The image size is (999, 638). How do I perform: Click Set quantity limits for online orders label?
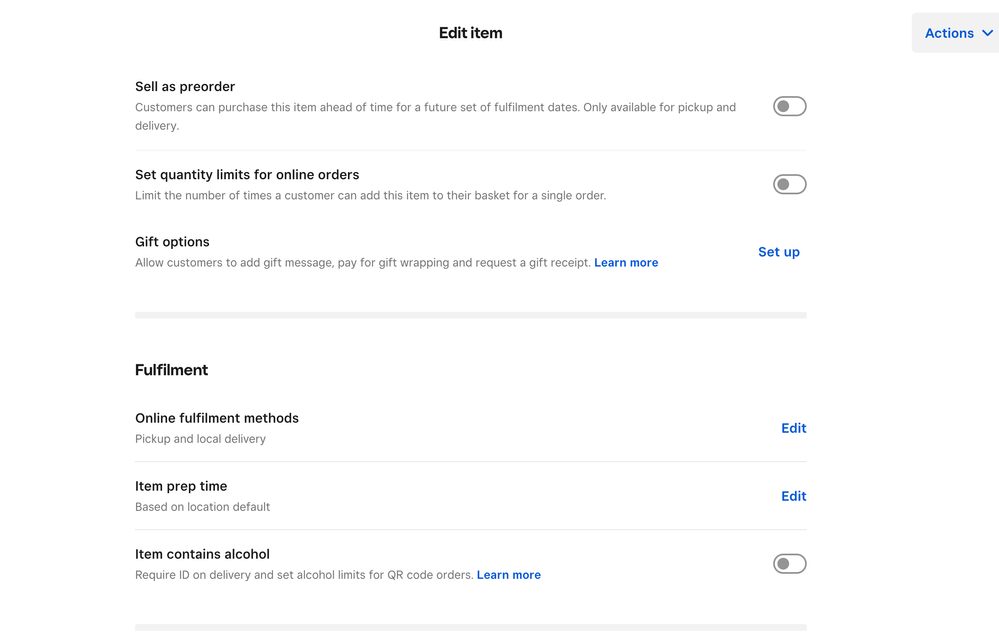click(x=247, y=175)
